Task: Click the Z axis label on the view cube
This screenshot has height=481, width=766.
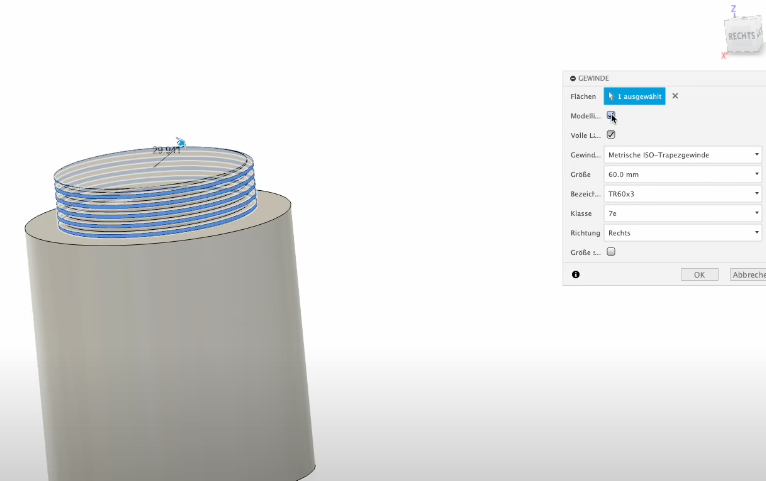Action: (x=733, y=9)
